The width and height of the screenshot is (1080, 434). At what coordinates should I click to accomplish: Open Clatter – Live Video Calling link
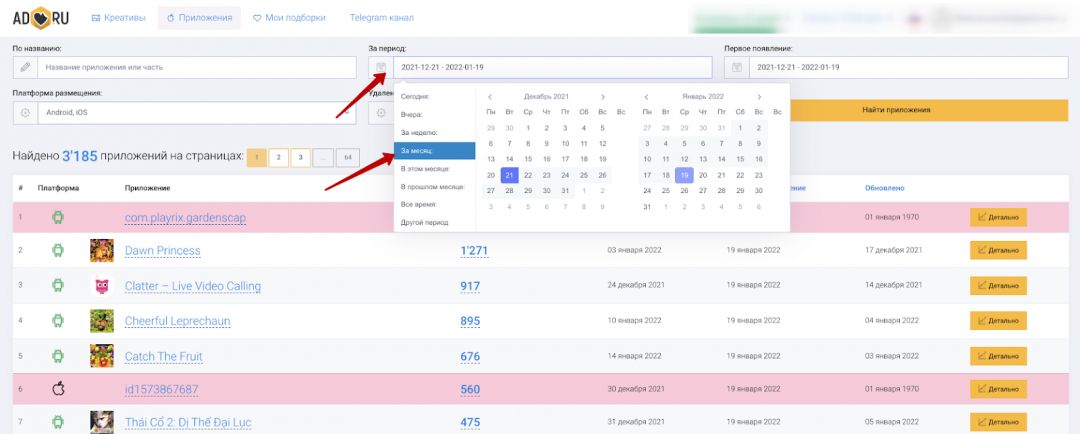192,286
